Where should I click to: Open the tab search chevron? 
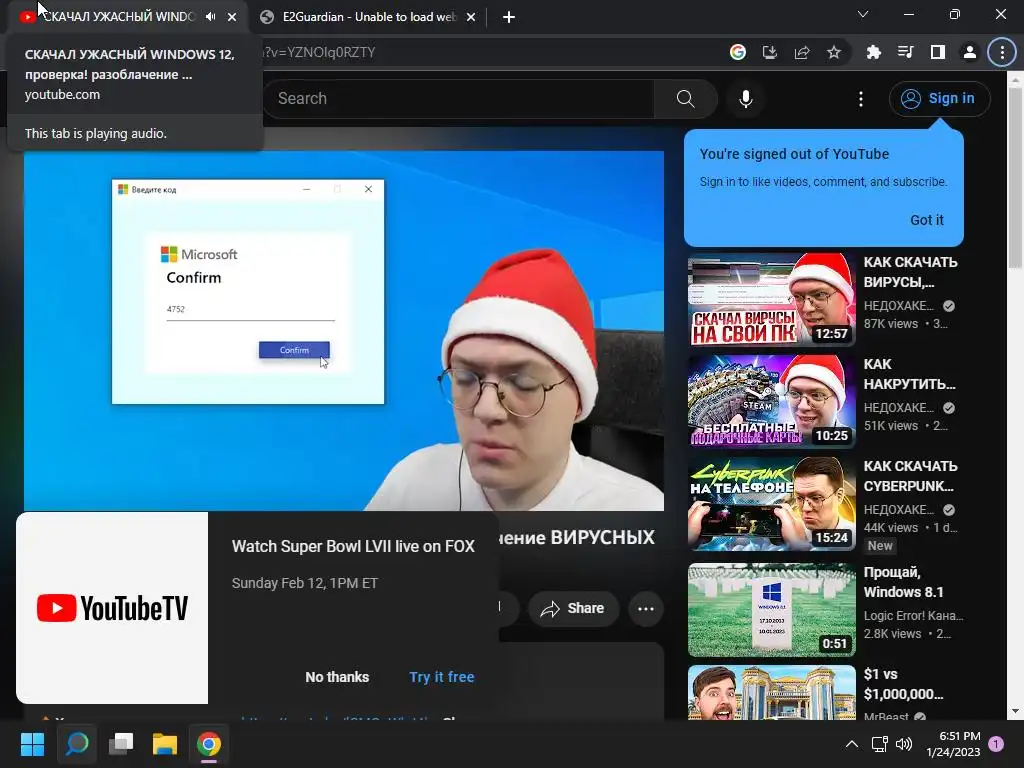[x=863, y=14]
